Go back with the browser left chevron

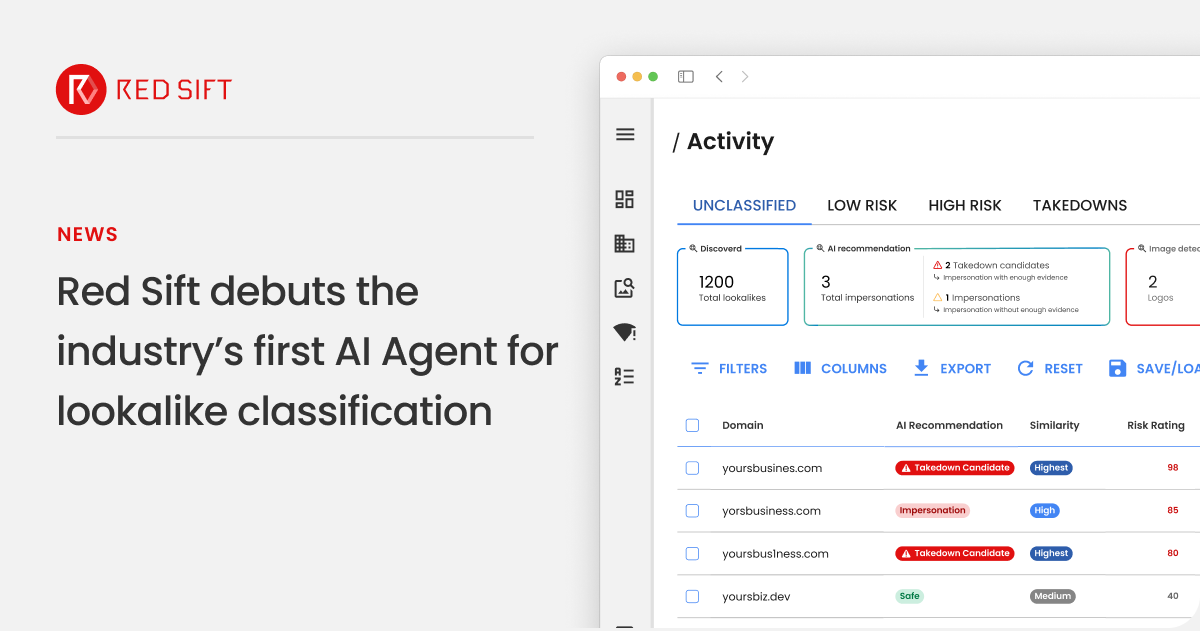[719, 76]
